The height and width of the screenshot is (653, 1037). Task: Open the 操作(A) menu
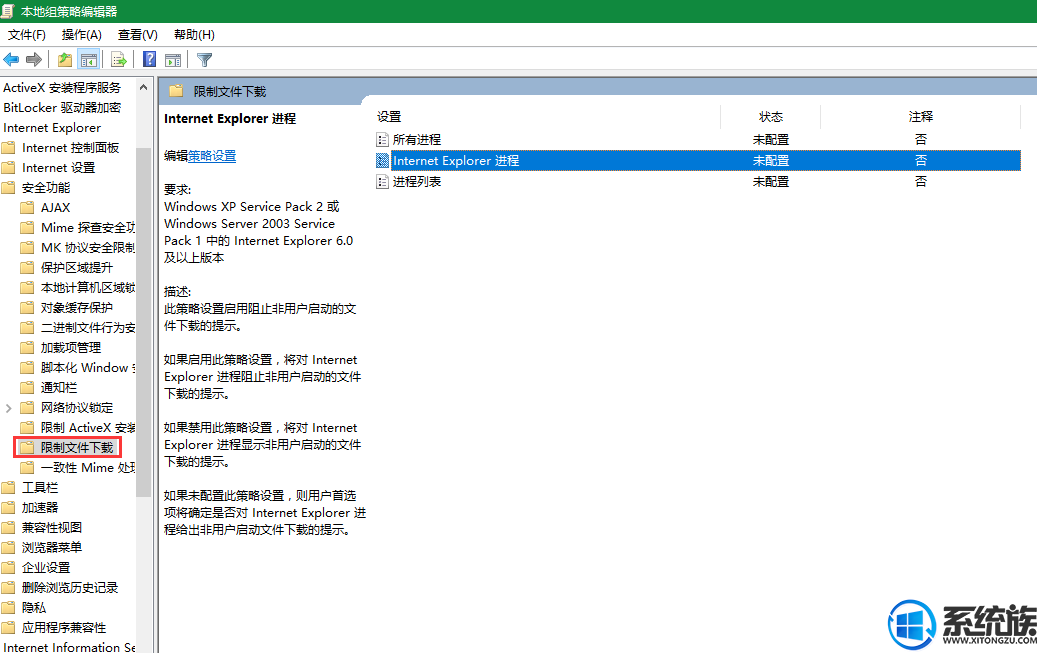tap(81, 34)
